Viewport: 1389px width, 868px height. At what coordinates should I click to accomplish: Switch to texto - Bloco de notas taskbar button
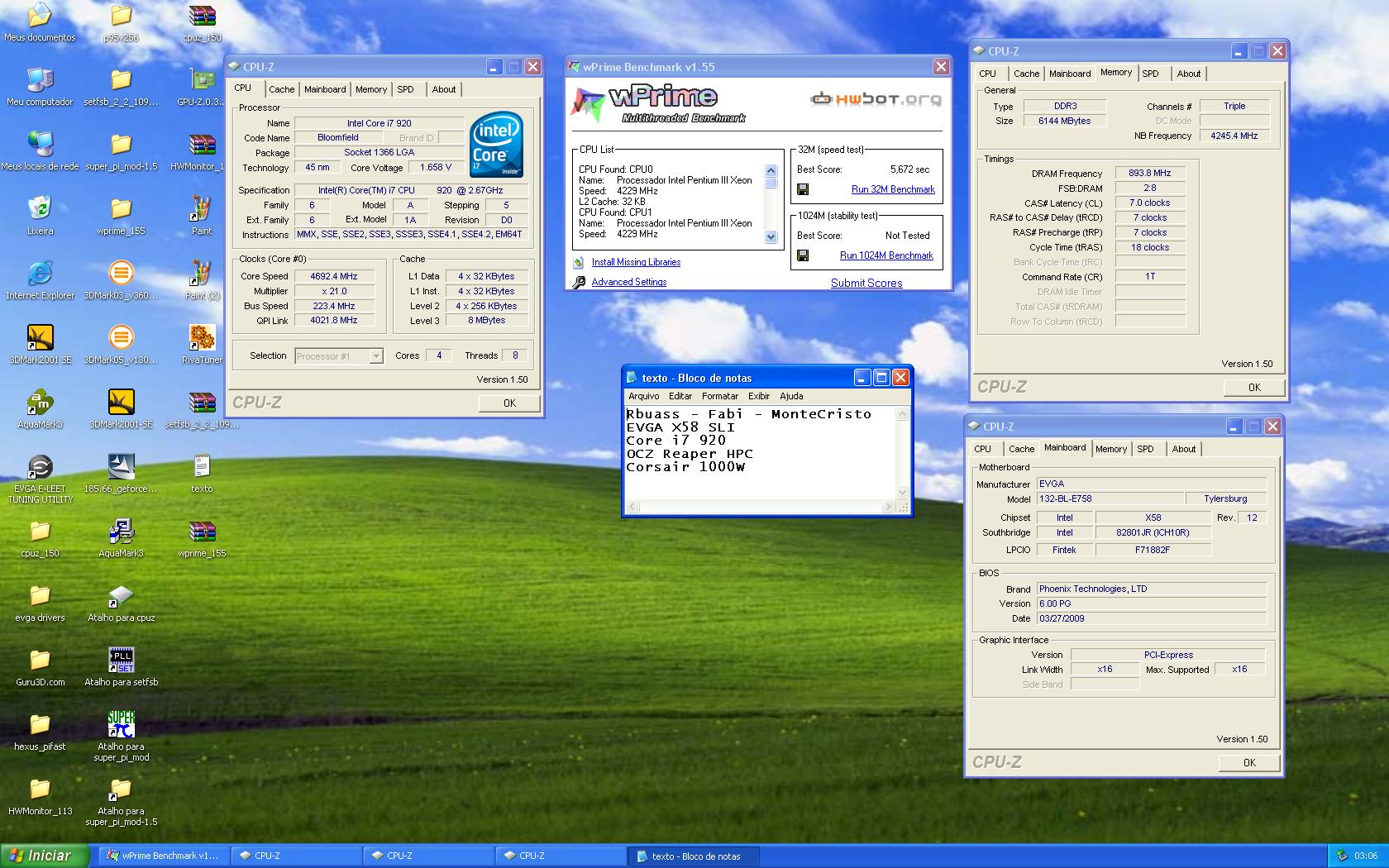tap(693, 856)
